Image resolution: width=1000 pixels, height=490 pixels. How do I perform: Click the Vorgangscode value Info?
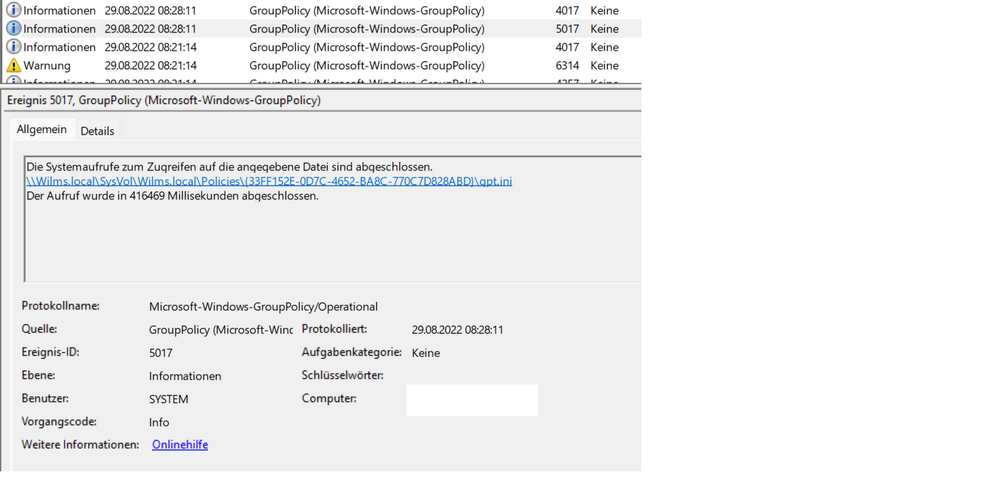point(159,422)
